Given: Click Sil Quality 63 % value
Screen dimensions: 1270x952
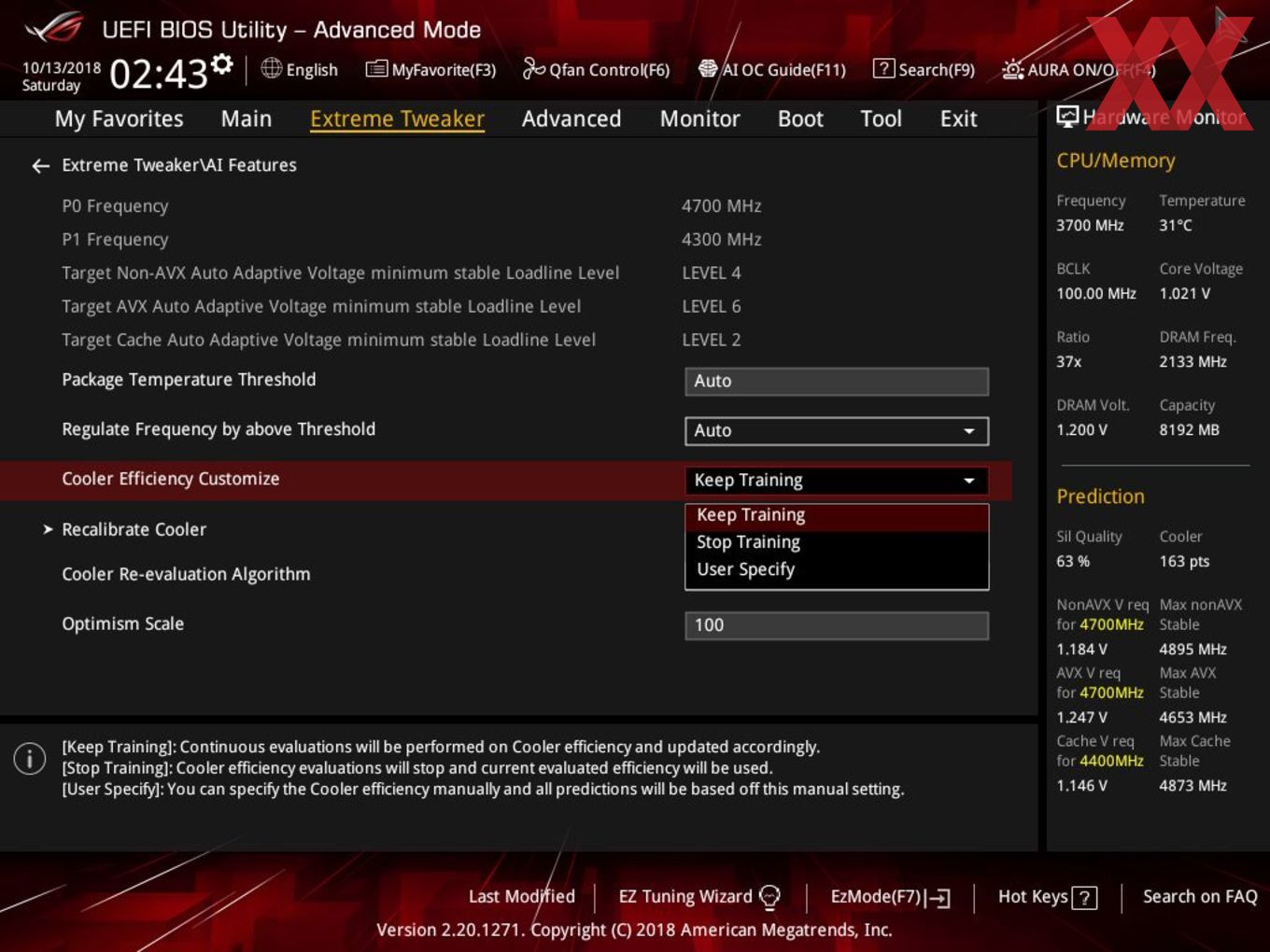Looking at the screenshot, I should pyautogui.click(x=1073, y=562).
